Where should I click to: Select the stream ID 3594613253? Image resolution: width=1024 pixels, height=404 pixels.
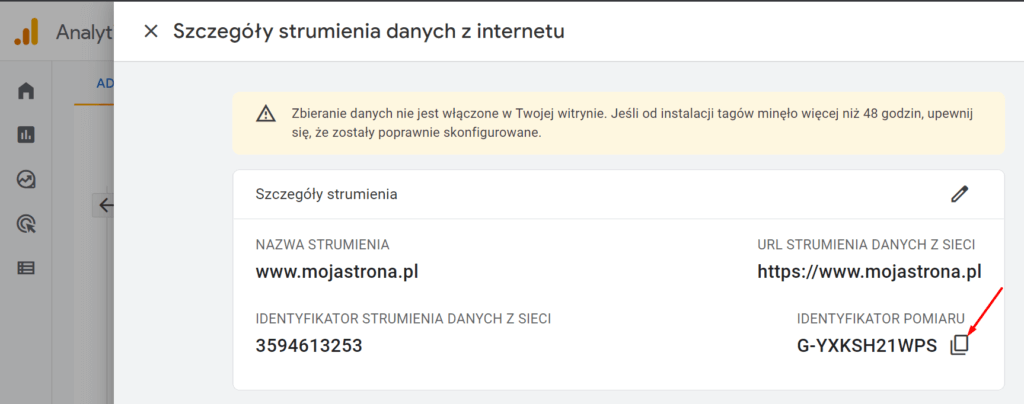[x=309, y=345]
